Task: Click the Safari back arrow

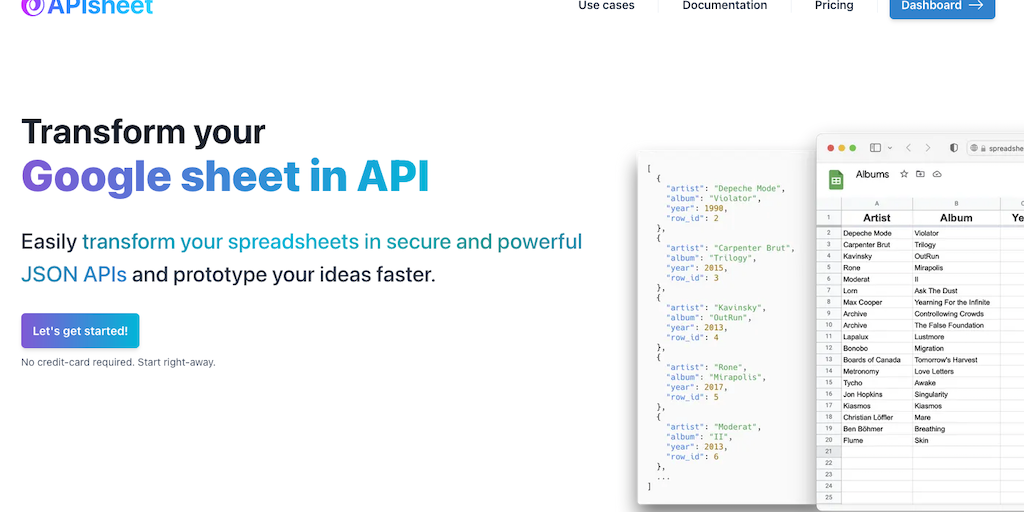Action: pos(908,148)
